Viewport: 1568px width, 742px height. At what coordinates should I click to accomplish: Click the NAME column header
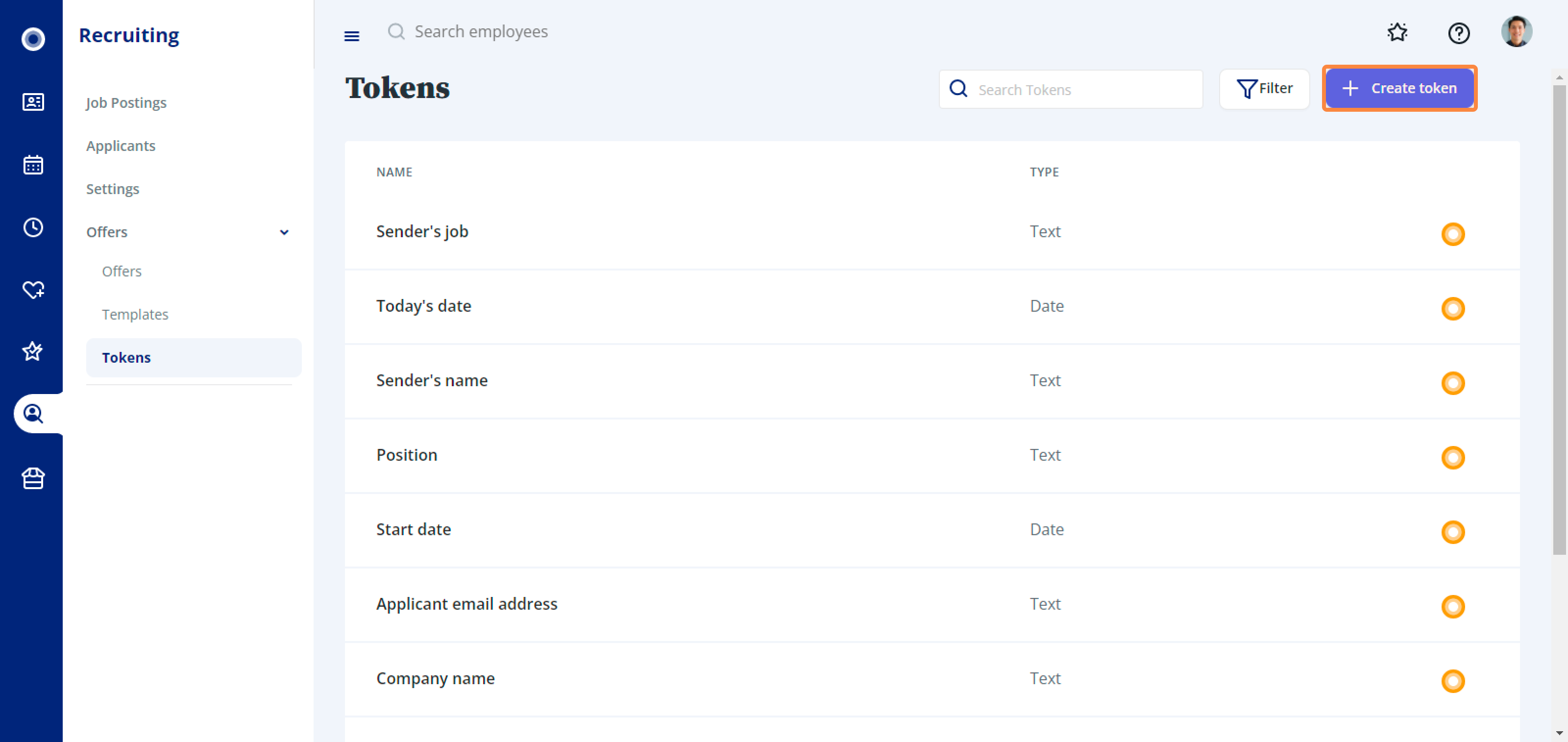394,172
